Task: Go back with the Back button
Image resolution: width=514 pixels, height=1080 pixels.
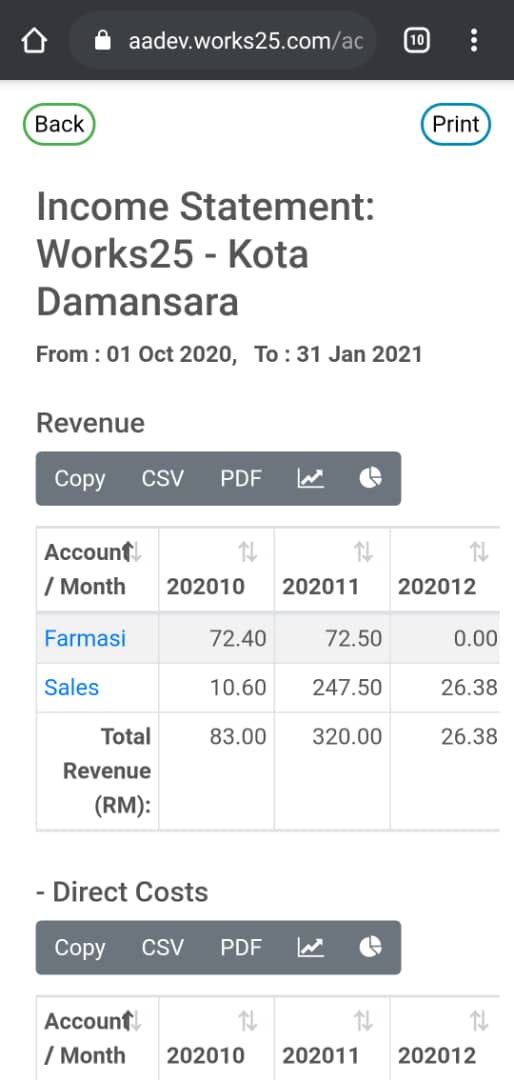Action: (x=59, y=124)
